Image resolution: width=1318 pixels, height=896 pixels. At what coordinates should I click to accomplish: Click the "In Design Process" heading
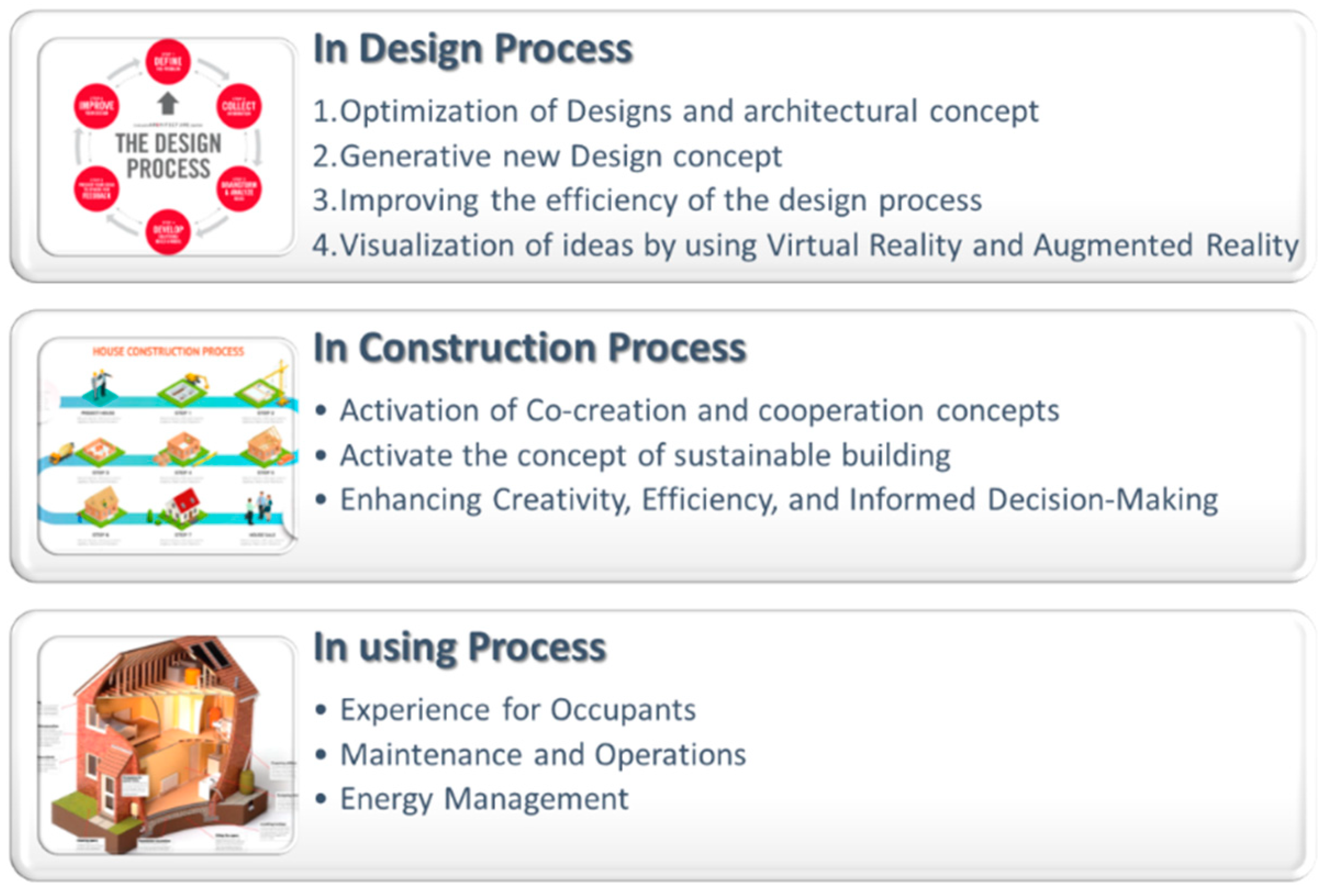point(472,49)
